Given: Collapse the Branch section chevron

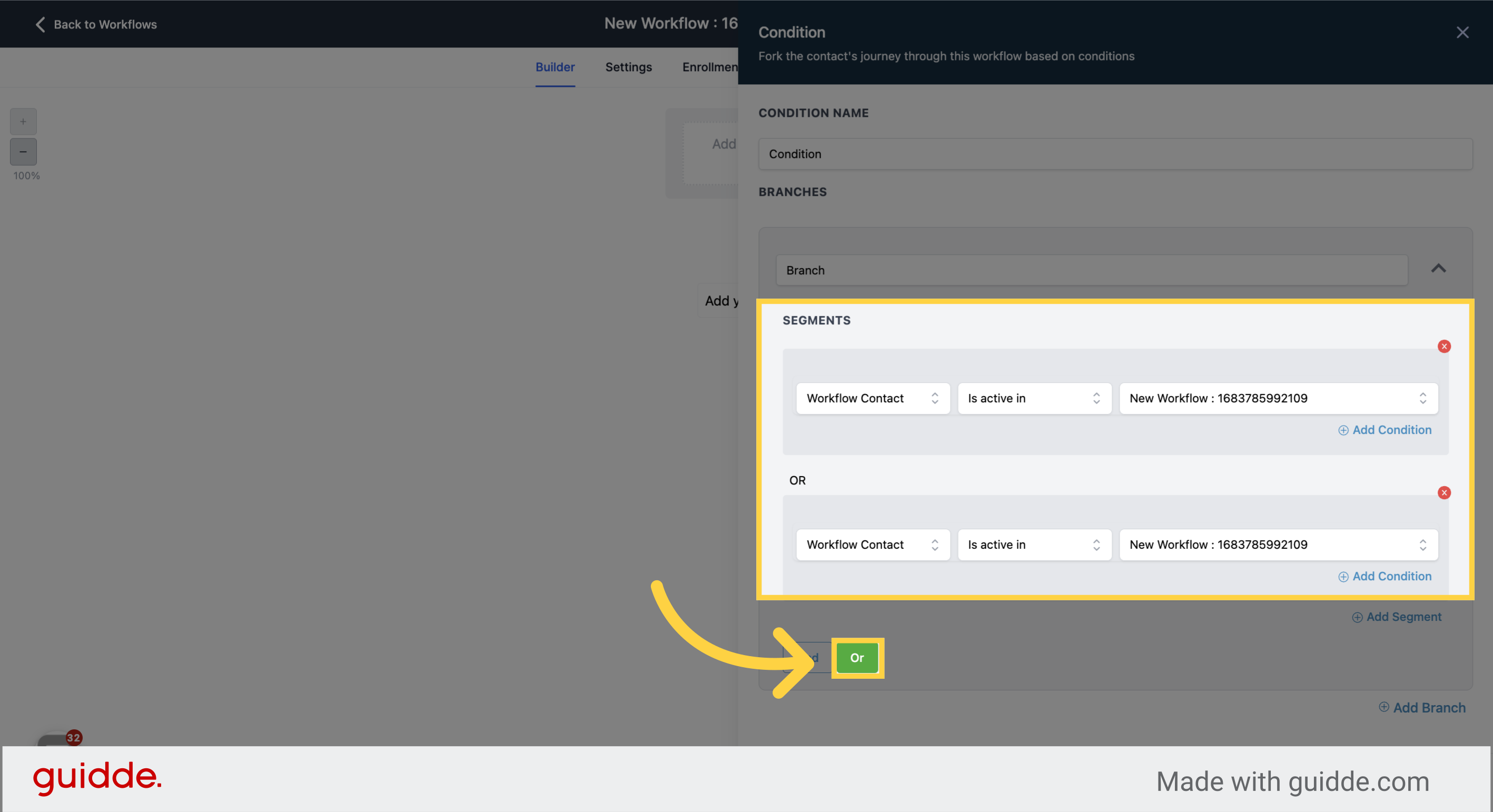Looking at the screenshot, I should pyautogui.click(x=1439, y=269).
